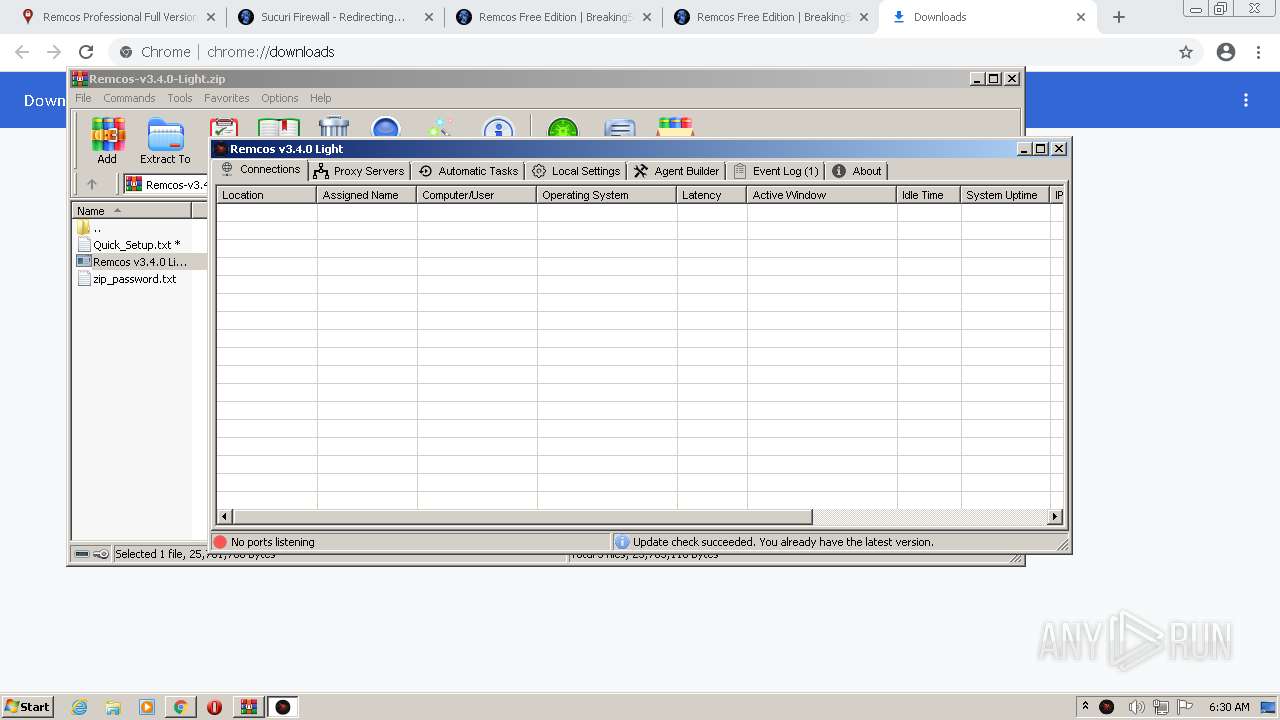Viewport: 1280px width, 720px height.
Task: Switch to the Sucuri Firewall browser tab
Action: 334,17
